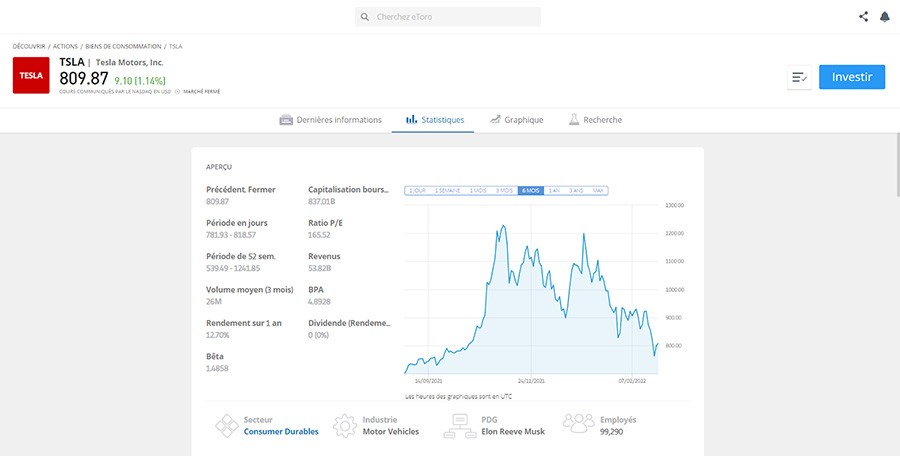The height and width of the screenshot is (456, 900).
Task: Select the 1 JOUR chart range
Action: pos(417,191)
